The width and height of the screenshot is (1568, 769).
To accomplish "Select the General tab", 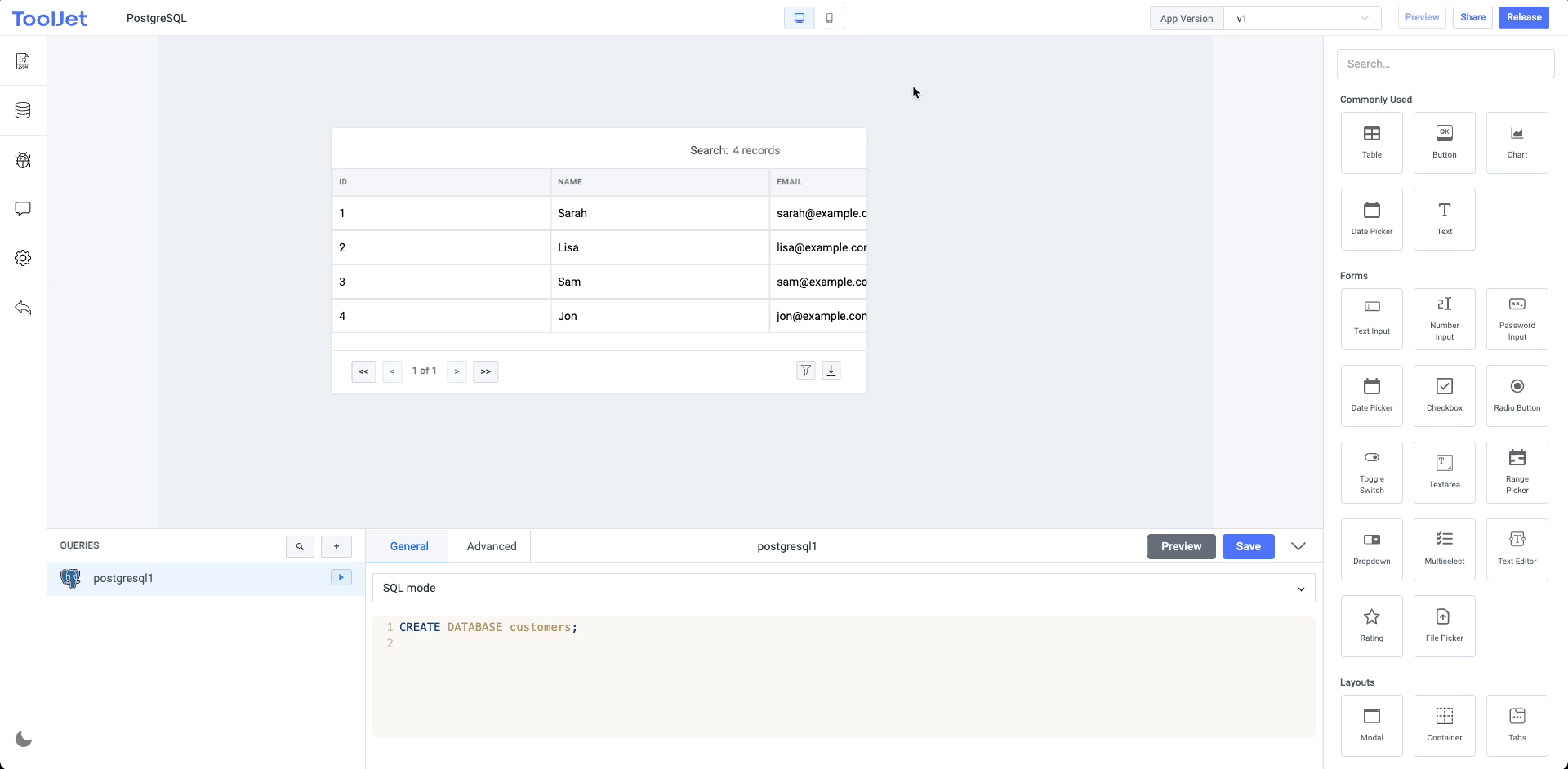I will [409, 546].
